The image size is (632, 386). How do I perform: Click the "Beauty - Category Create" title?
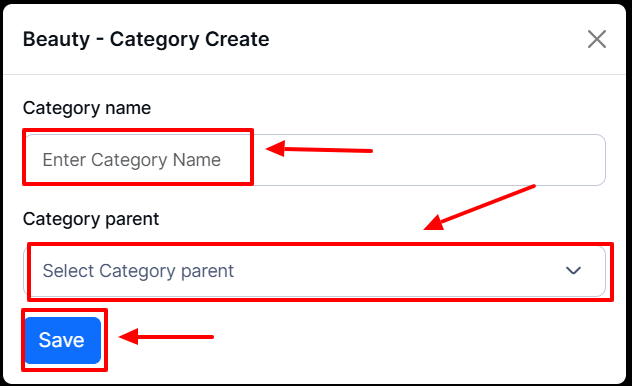coord(146,39)
